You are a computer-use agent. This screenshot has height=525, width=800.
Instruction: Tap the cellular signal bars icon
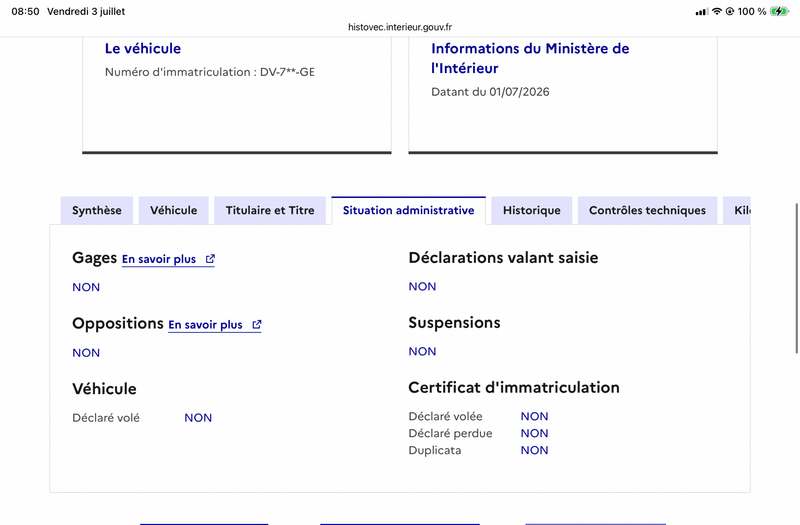(x=702, y=12)
